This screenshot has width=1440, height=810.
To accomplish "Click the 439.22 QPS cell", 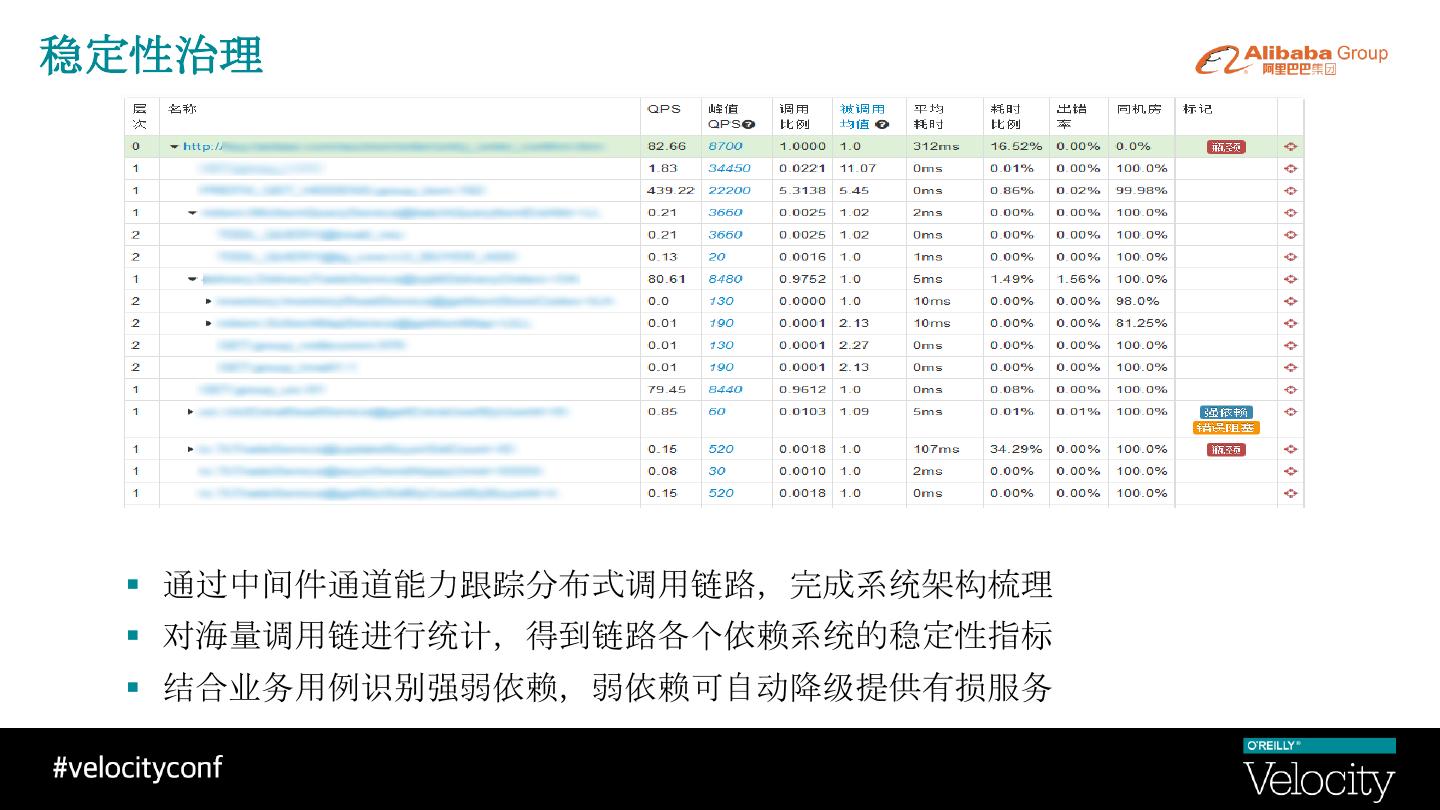I will [x=671, y=191].
